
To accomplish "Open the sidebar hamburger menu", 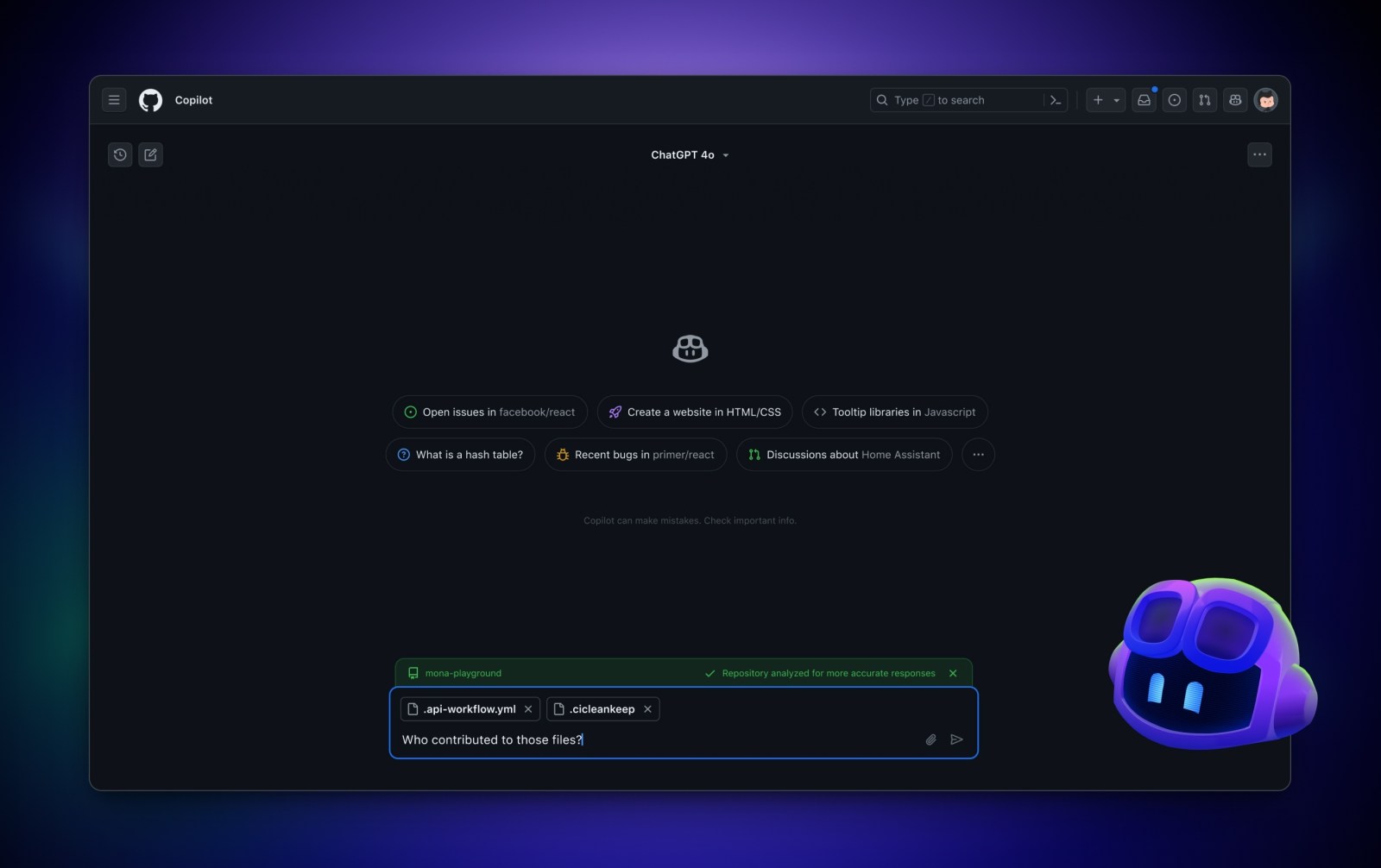I will tap(114, 99).
